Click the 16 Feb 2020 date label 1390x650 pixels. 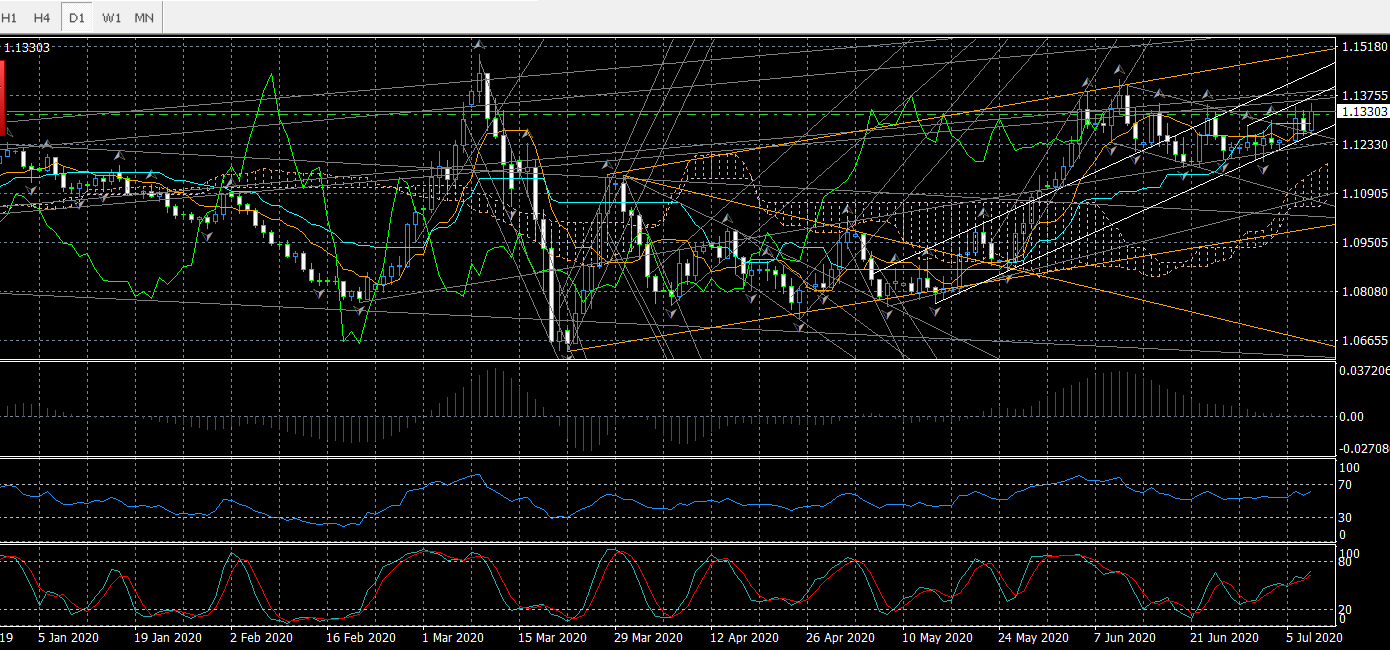361,637
